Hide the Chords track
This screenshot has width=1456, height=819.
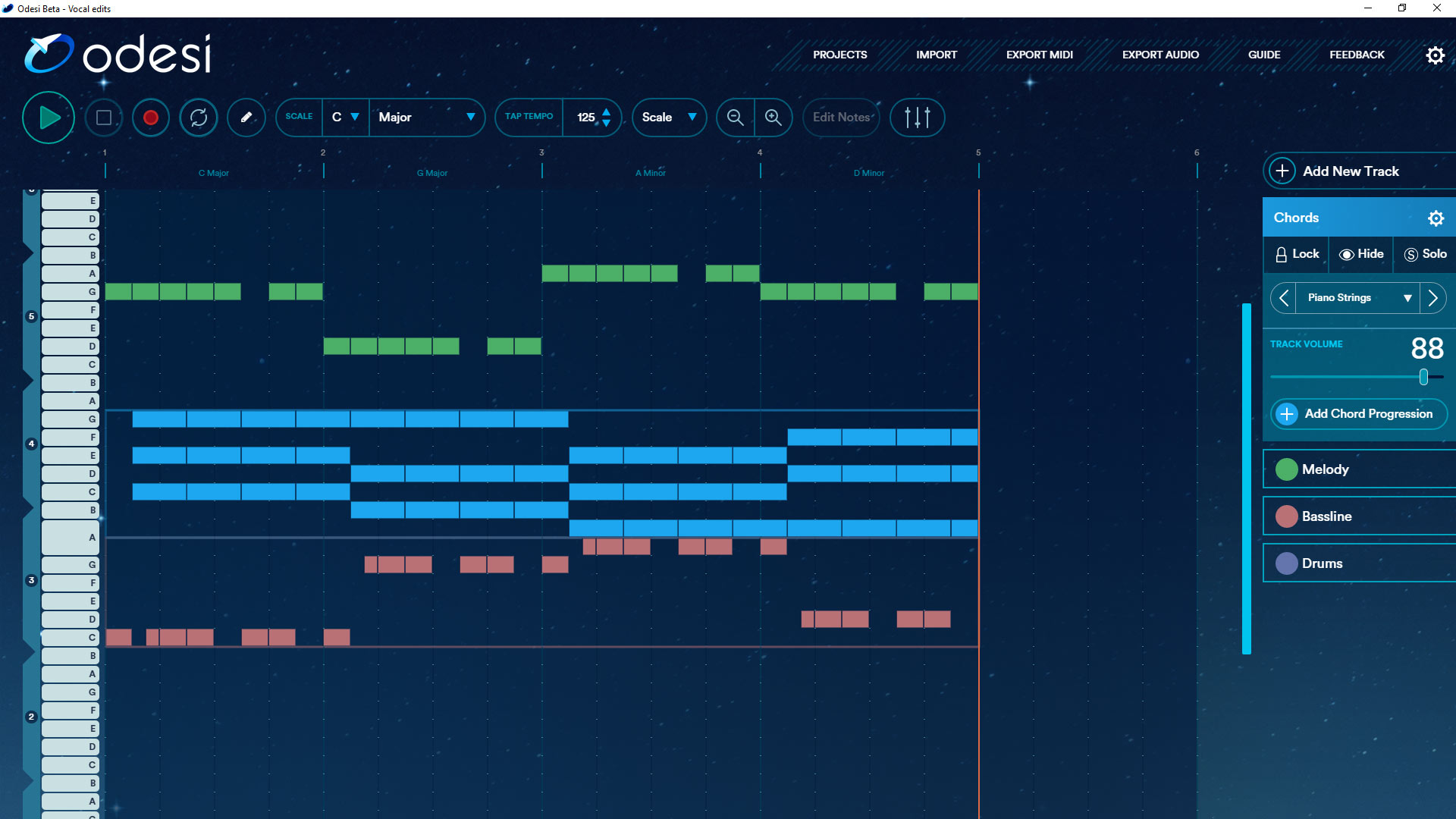(x=1360, y=254)
